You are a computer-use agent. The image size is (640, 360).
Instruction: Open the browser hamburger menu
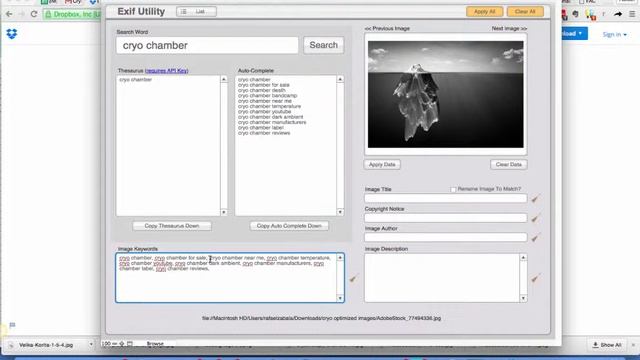click(632, 14)
